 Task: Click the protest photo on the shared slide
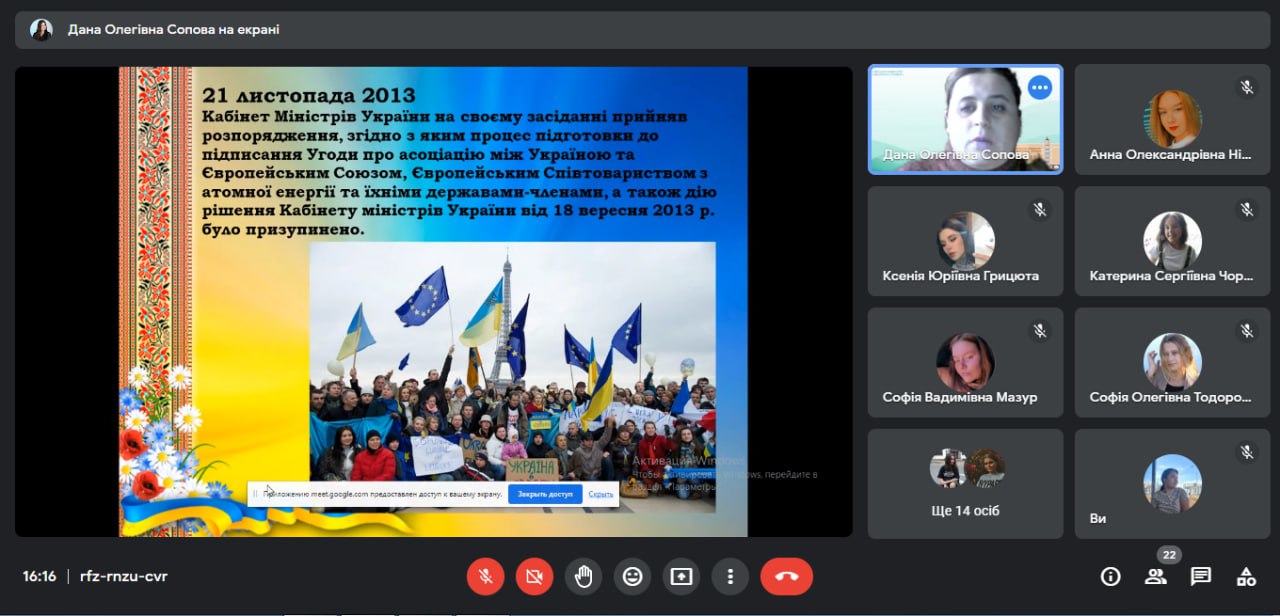[512, 377]
